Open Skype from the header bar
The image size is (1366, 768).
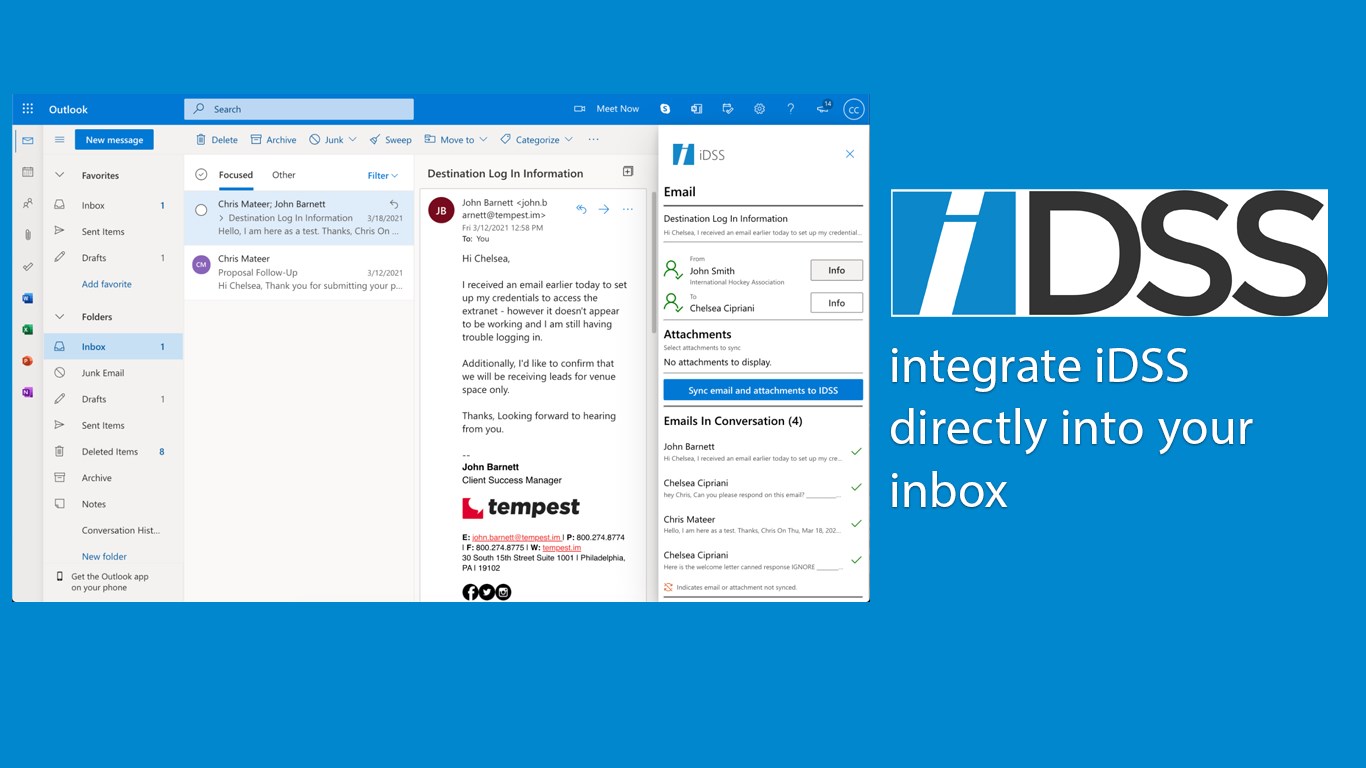pos(665,109)
